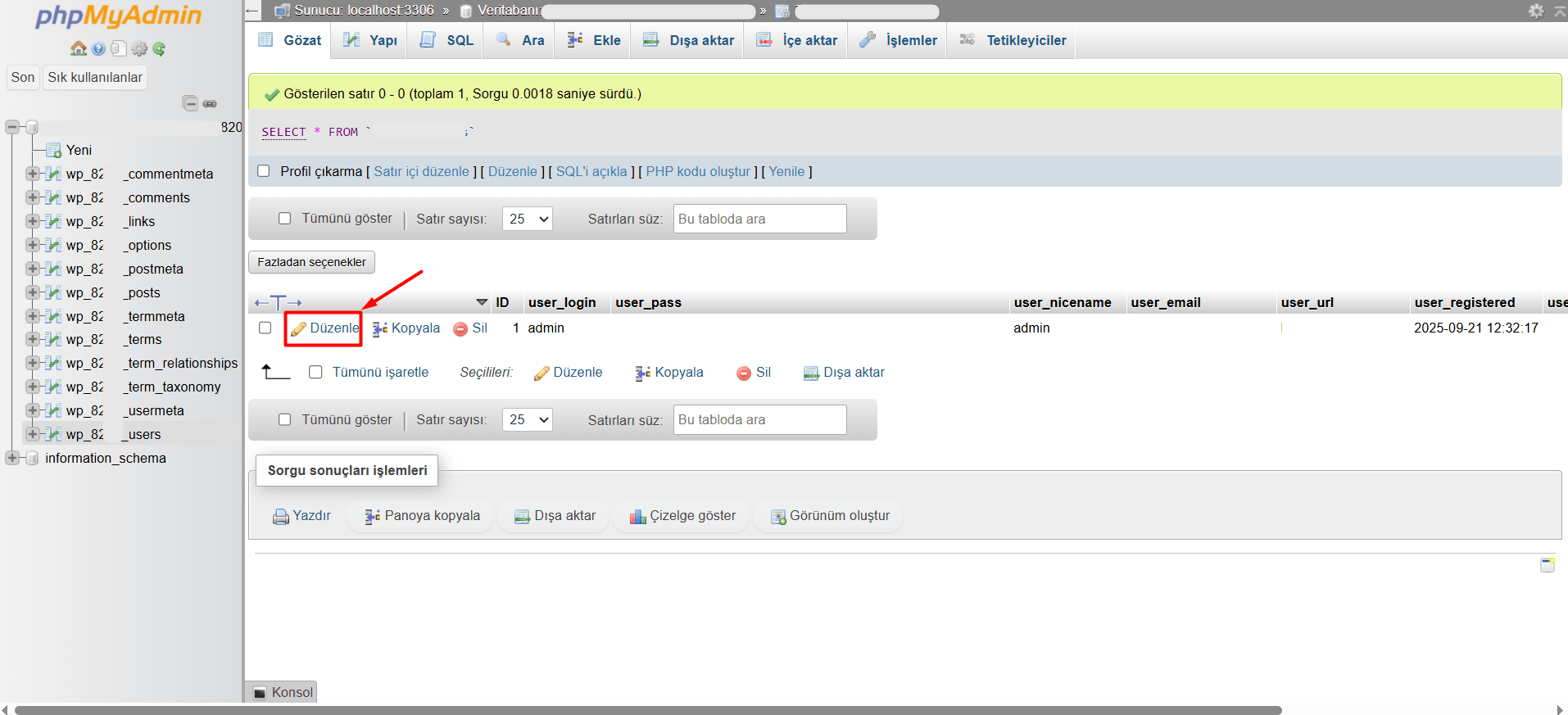Click the Fazladan seçenekler button
This screenshot has width=1568, height=715.
[311, 262]
